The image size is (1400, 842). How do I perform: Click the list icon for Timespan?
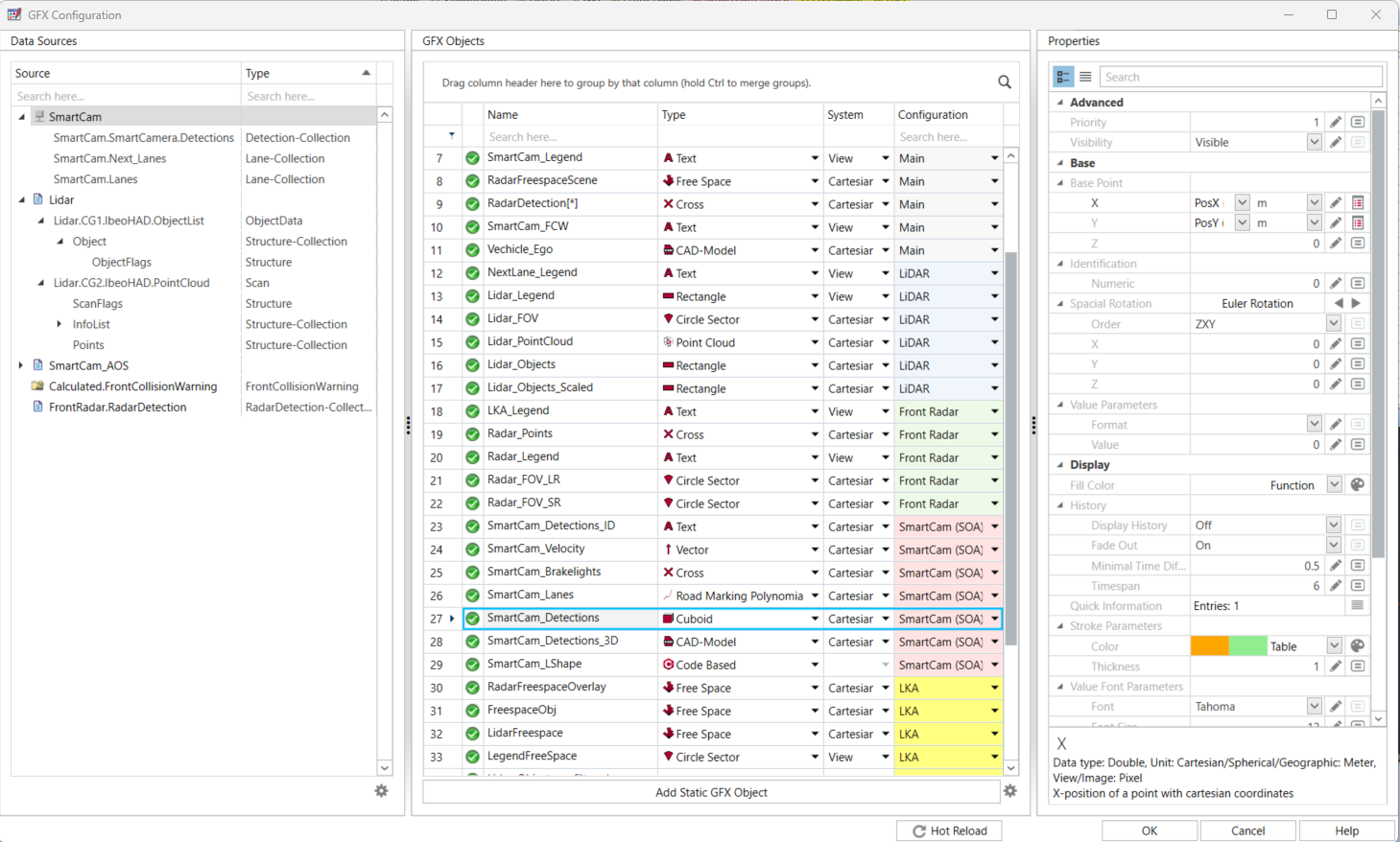[x=1358, y=585]
